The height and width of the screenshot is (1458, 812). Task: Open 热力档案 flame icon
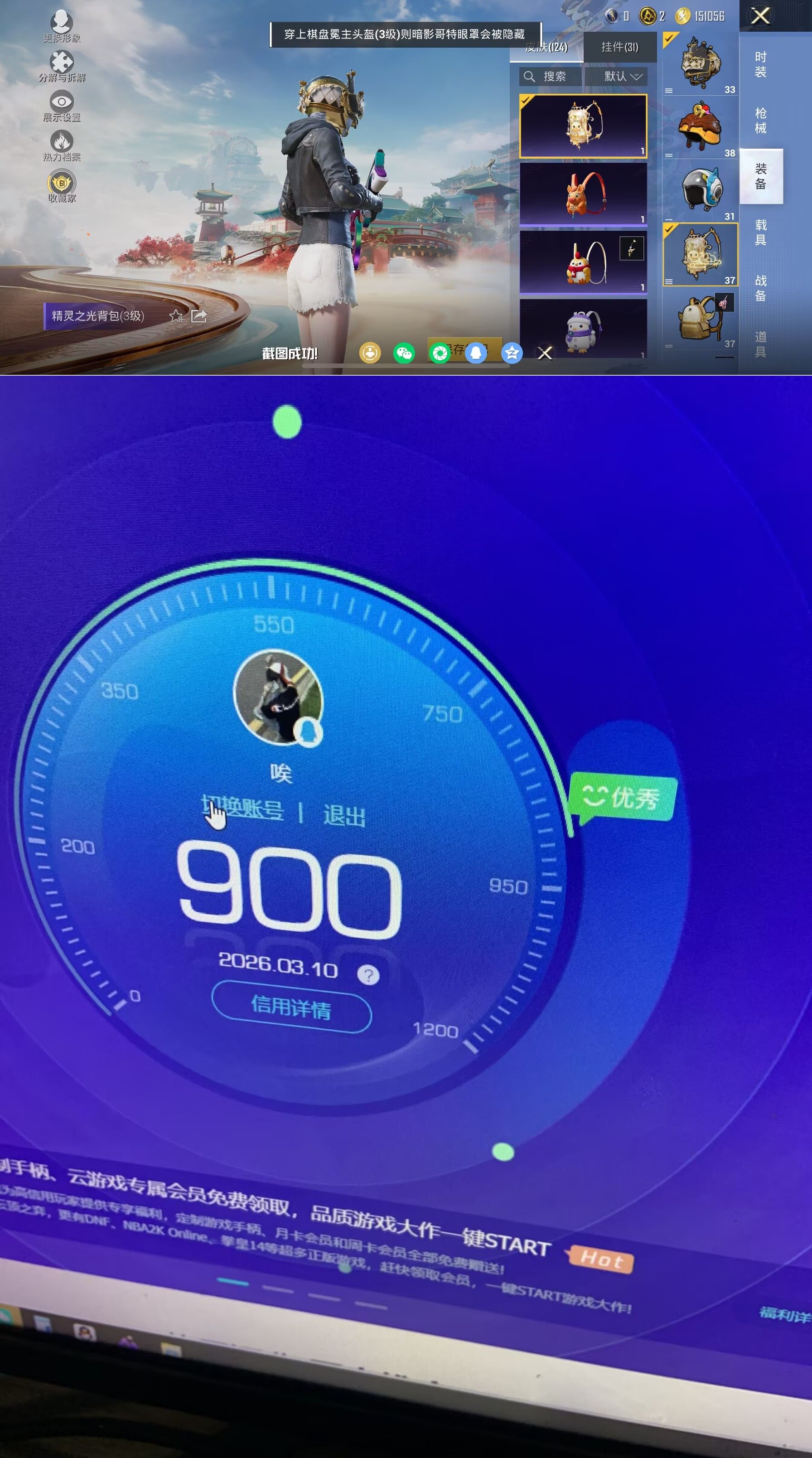coord(62,141)
